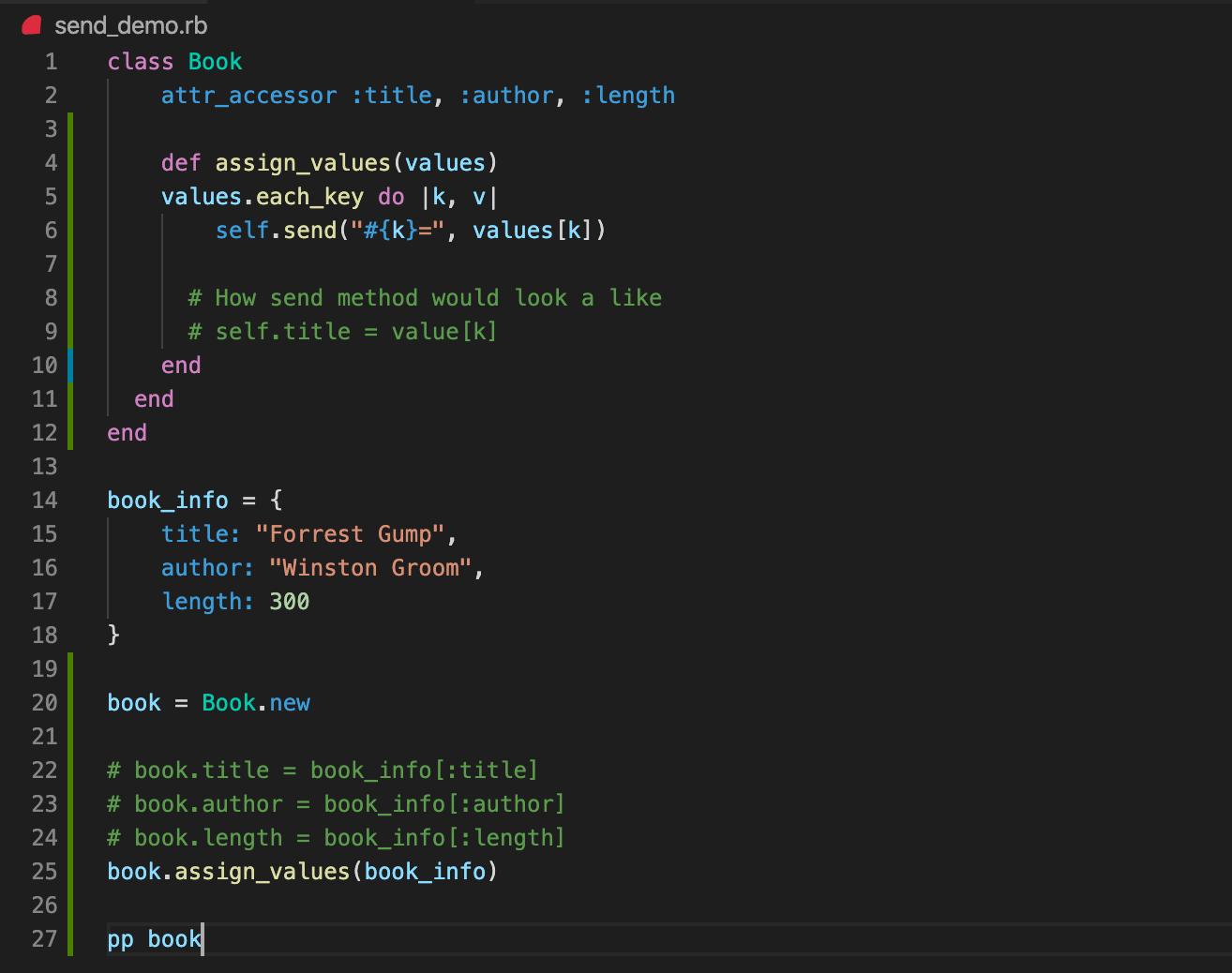Screen dimensions: 1232x973
Task: Click the comment on line 23 about book.author
Action: pyautogui.click(x=336, y=804)
